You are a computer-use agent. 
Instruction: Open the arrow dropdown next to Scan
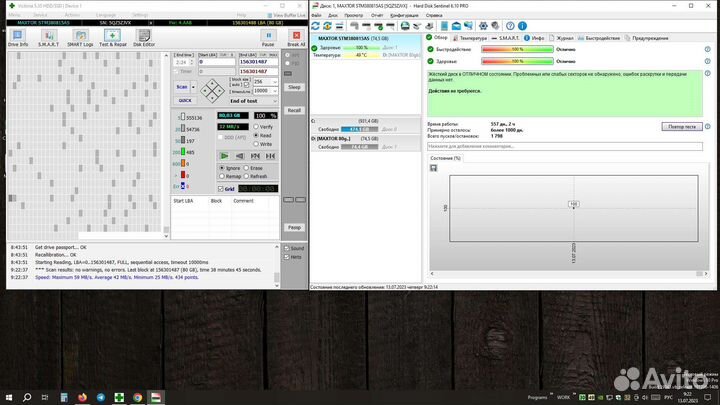pos(193,87)
